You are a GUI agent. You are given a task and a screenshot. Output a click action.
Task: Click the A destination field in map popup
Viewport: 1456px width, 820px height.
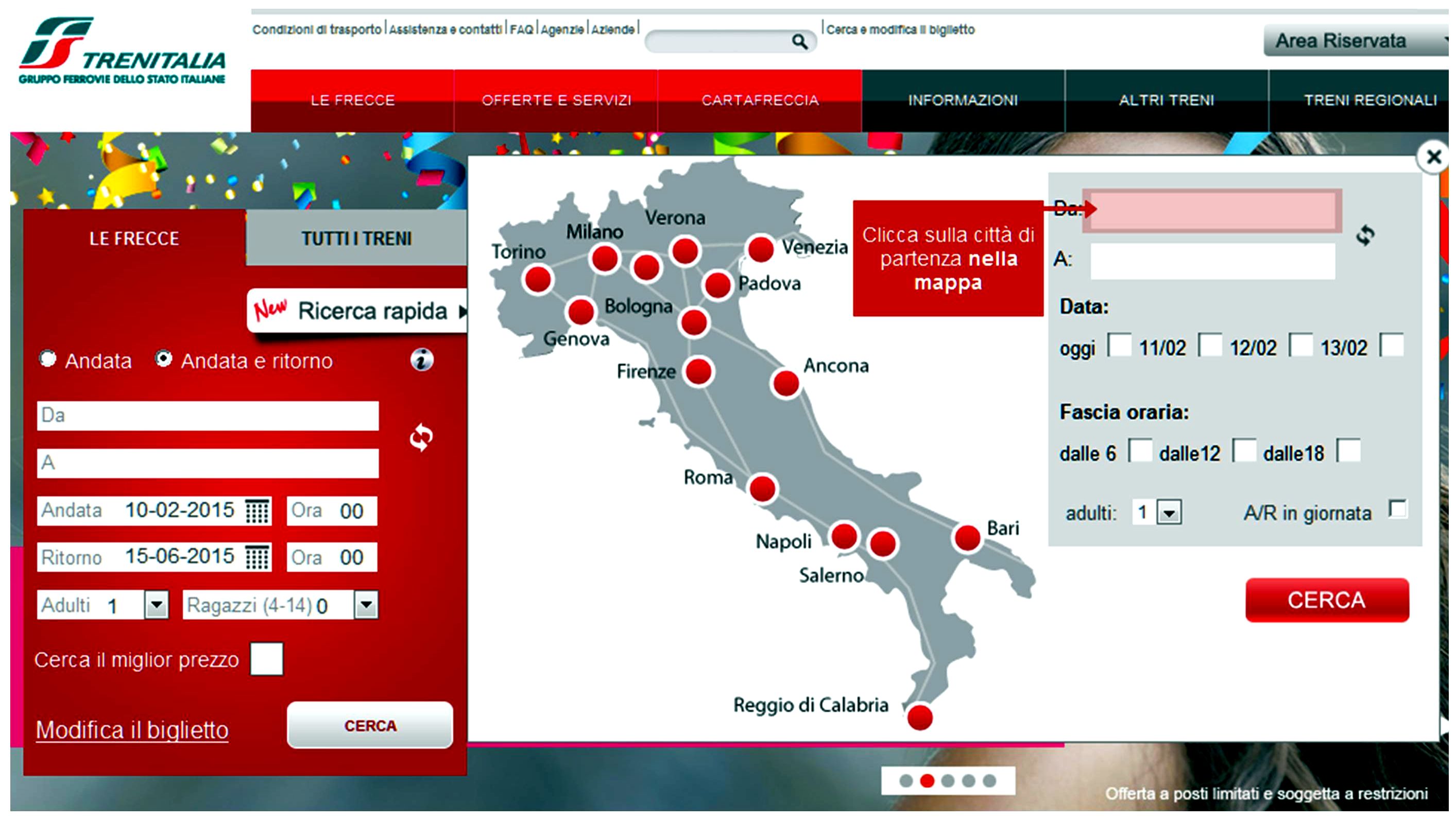tap(1213, 261)
